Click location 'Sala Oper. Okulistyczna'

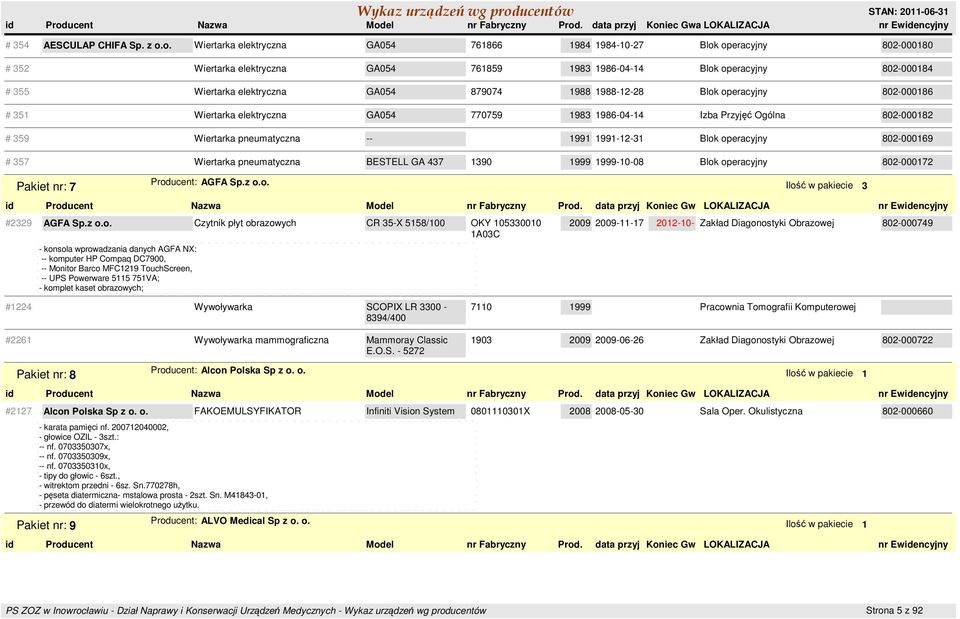(x=751, y=411)
